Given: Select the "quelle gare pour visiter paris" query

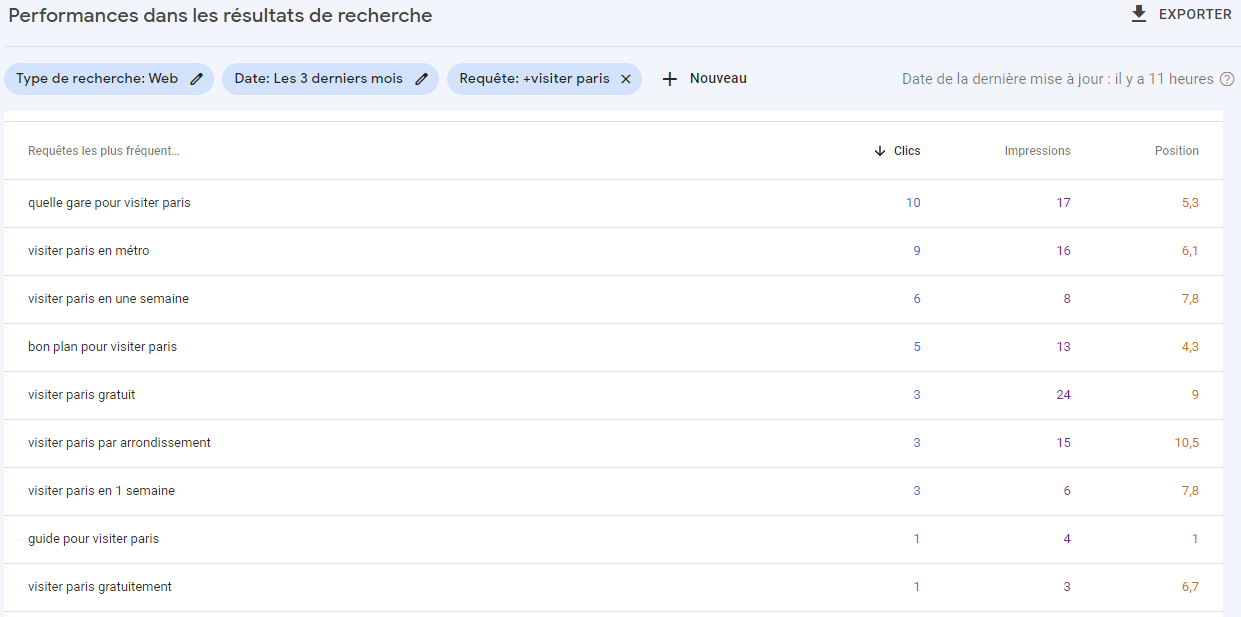Looking at the screenshot, I should [x=109, y=203].
